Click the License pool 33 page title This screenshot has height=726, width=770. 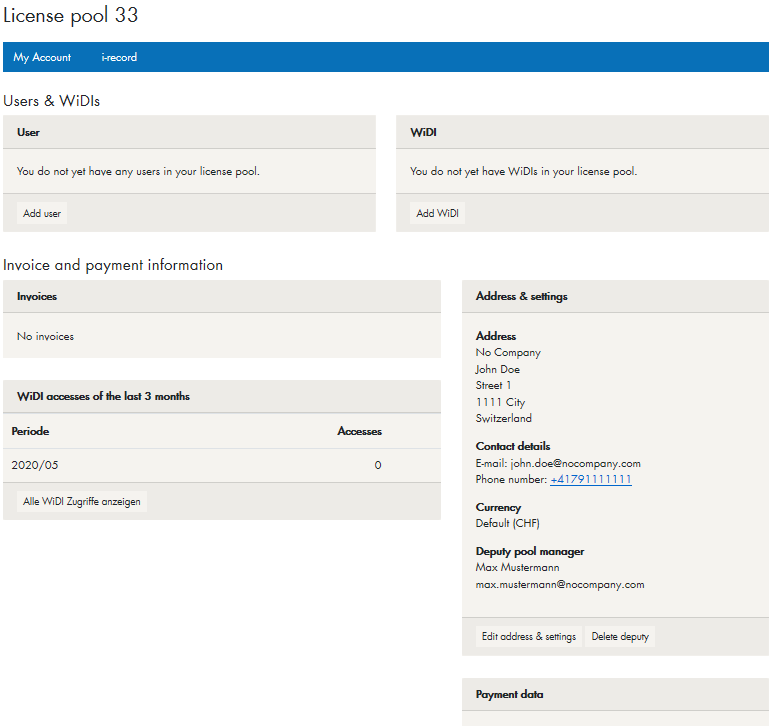tap(71, 15)
